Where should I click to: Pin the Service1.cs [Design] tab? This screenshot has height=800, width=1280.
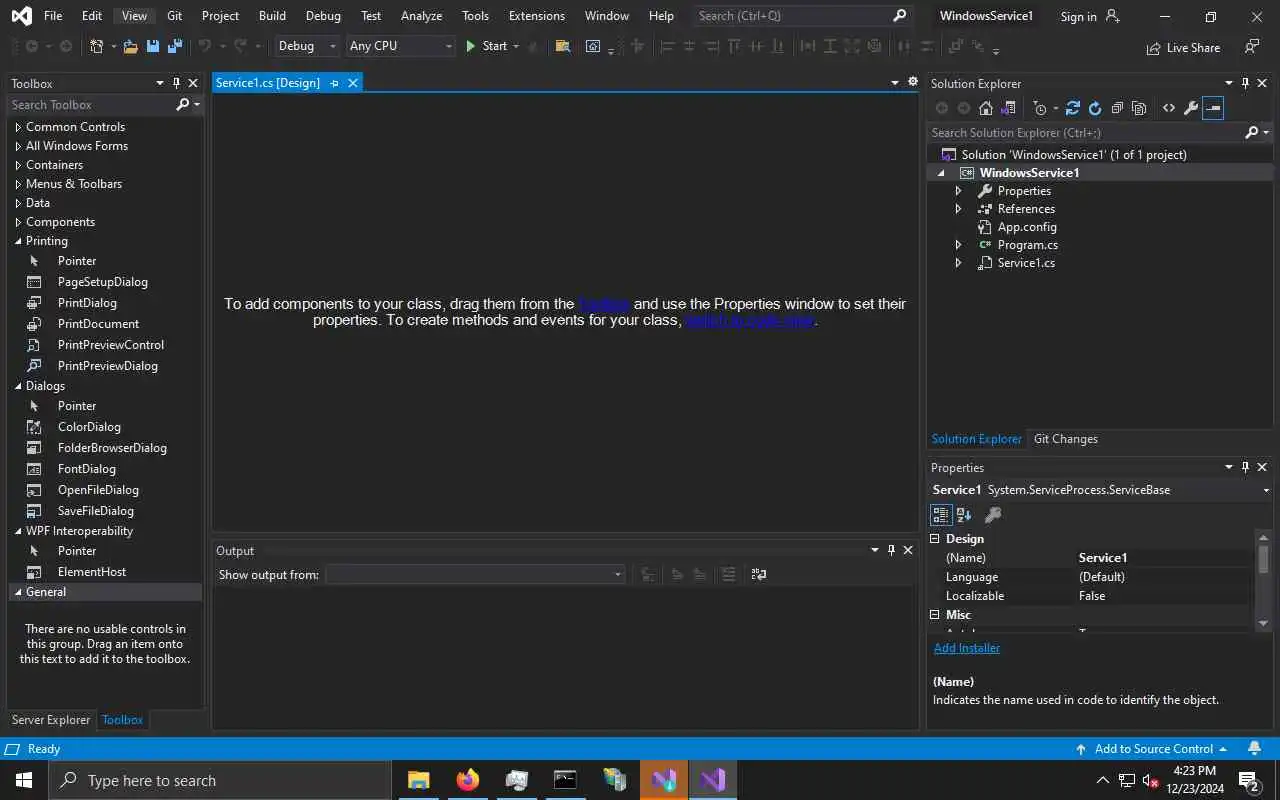334,83
